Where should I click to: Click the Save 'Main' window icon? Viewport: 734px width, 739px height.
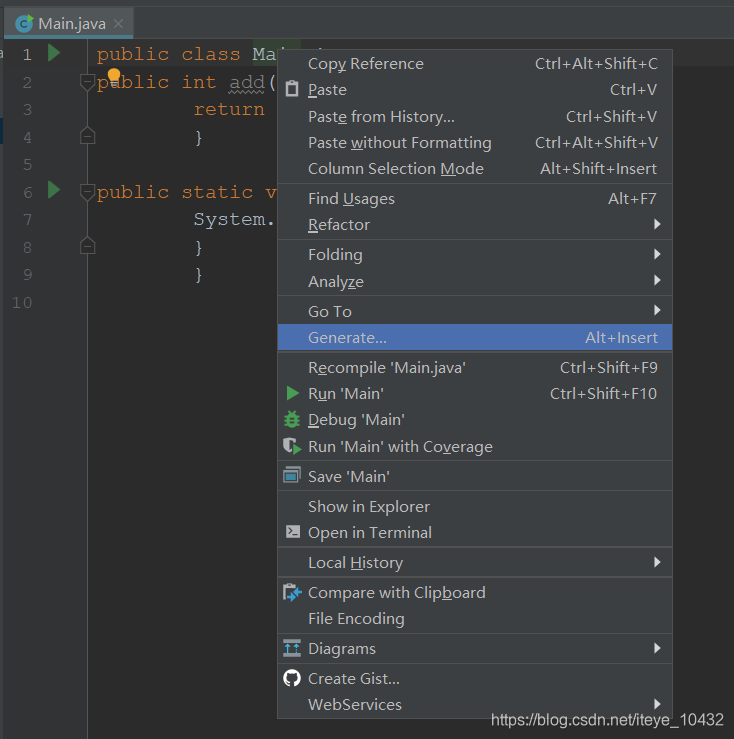(x=292, y=475)
